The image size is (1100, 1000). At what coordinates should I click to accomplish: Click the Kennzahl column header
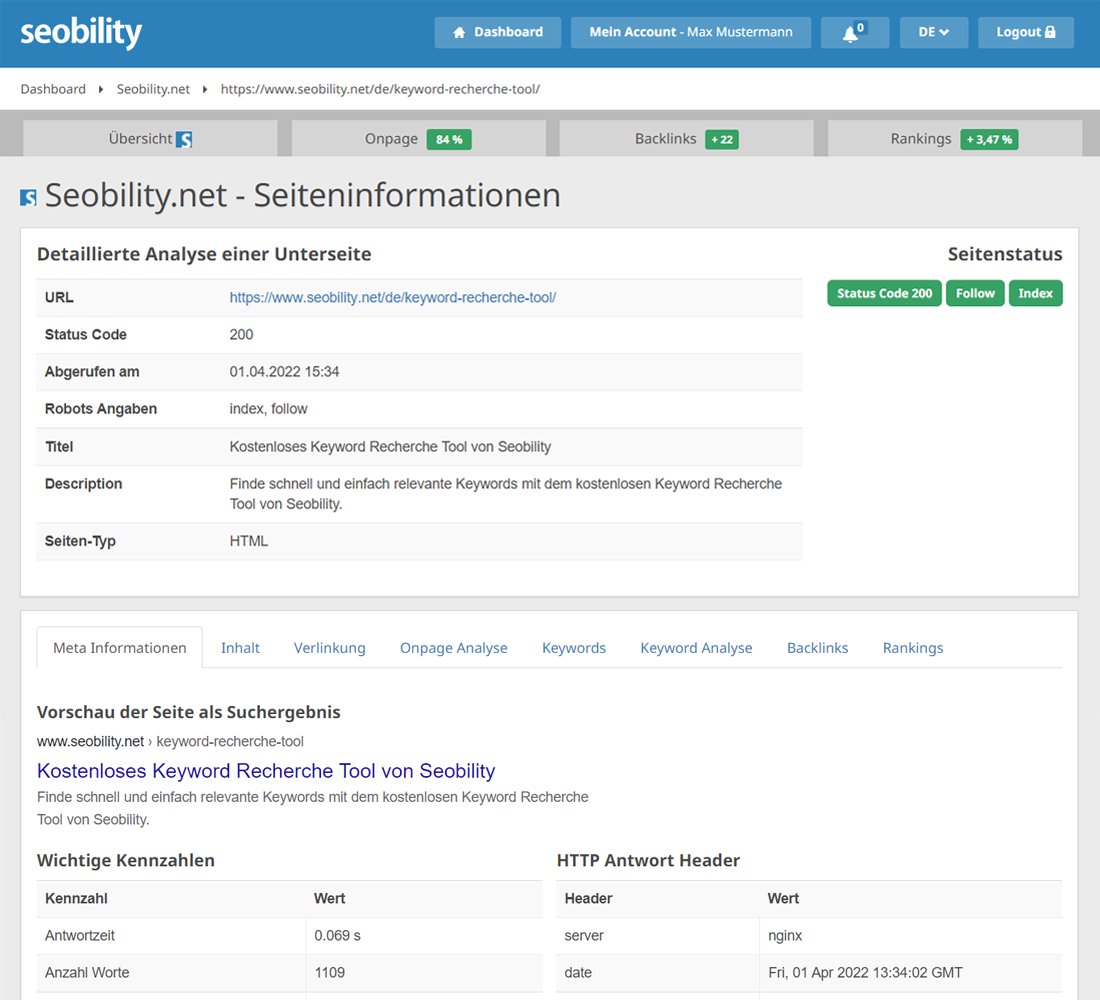click(76, 898)
